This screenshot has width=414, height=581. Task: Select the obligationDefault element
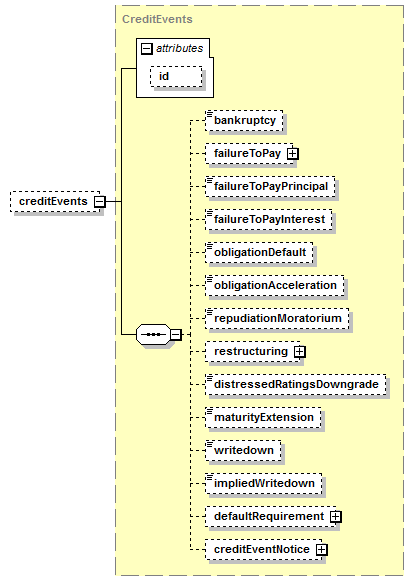259,252
